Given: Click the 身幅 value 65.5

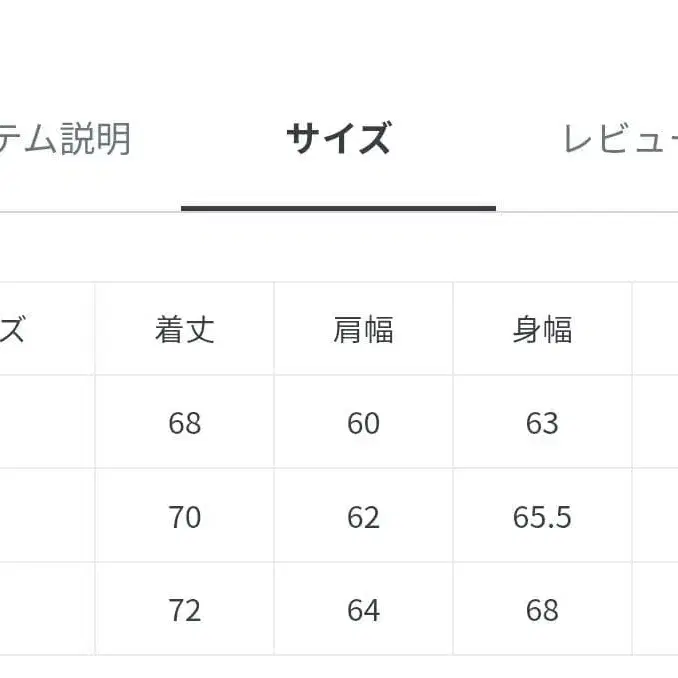Looking at the screenshot, I should [x=542, y=517].
